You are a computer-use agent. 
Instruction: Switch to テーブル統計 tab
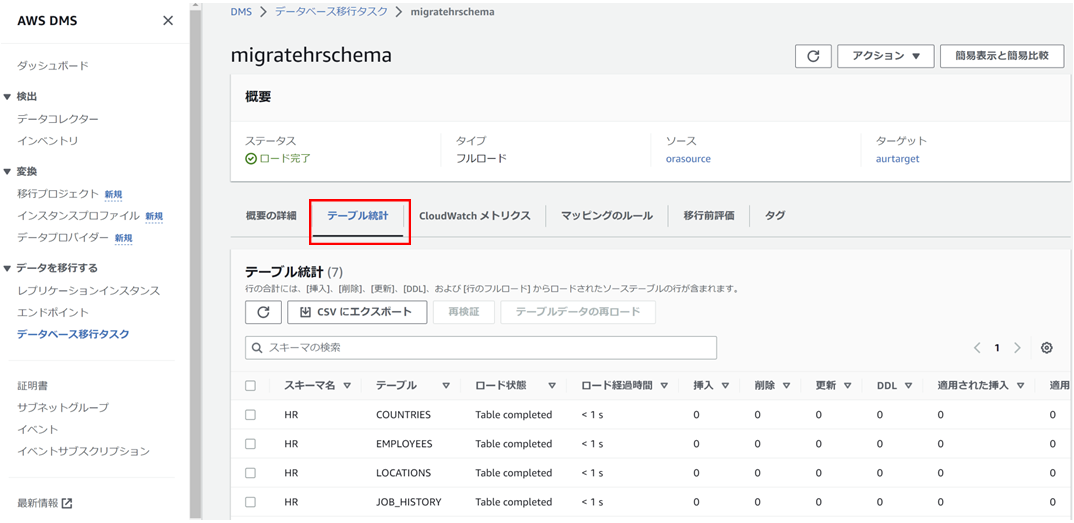(358, 216)
